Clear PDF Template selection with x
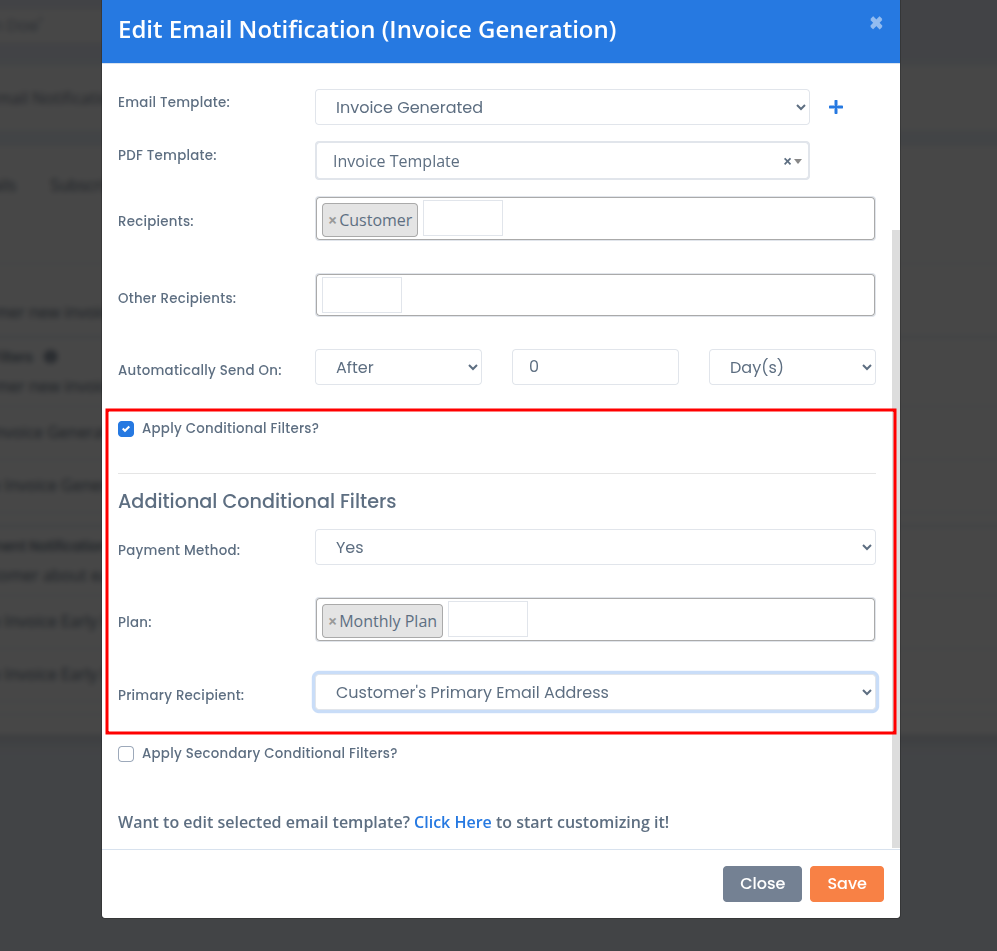Viewport: 997px width, 951px height. click(787, 161)
